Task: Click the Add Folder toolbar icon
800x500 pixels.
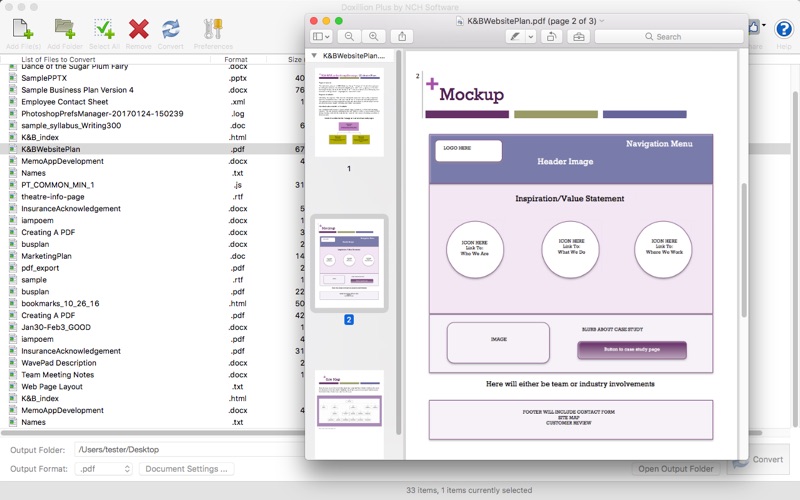Action: pyautogui.click(x=65, y=29)
